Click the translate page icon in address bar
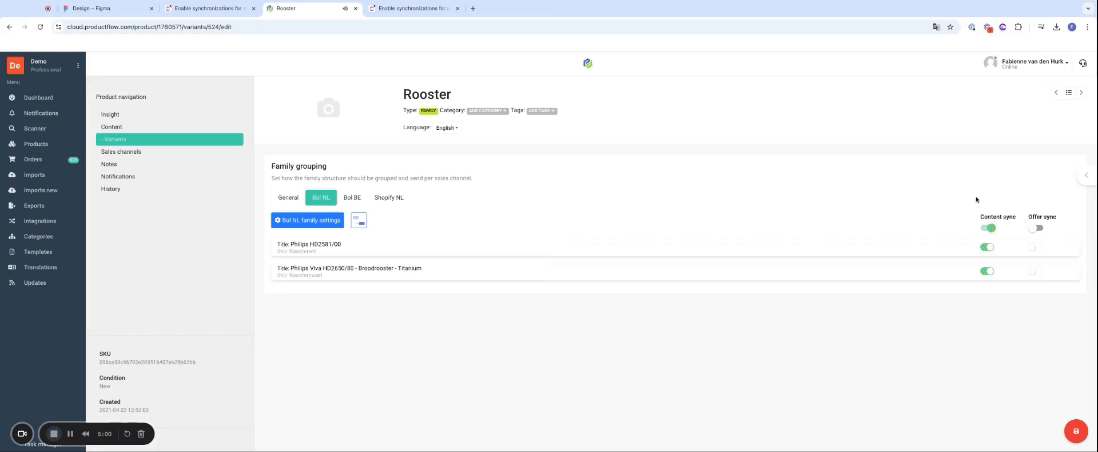This screenshot has width=1098, height=452. (x=936, y=27)
